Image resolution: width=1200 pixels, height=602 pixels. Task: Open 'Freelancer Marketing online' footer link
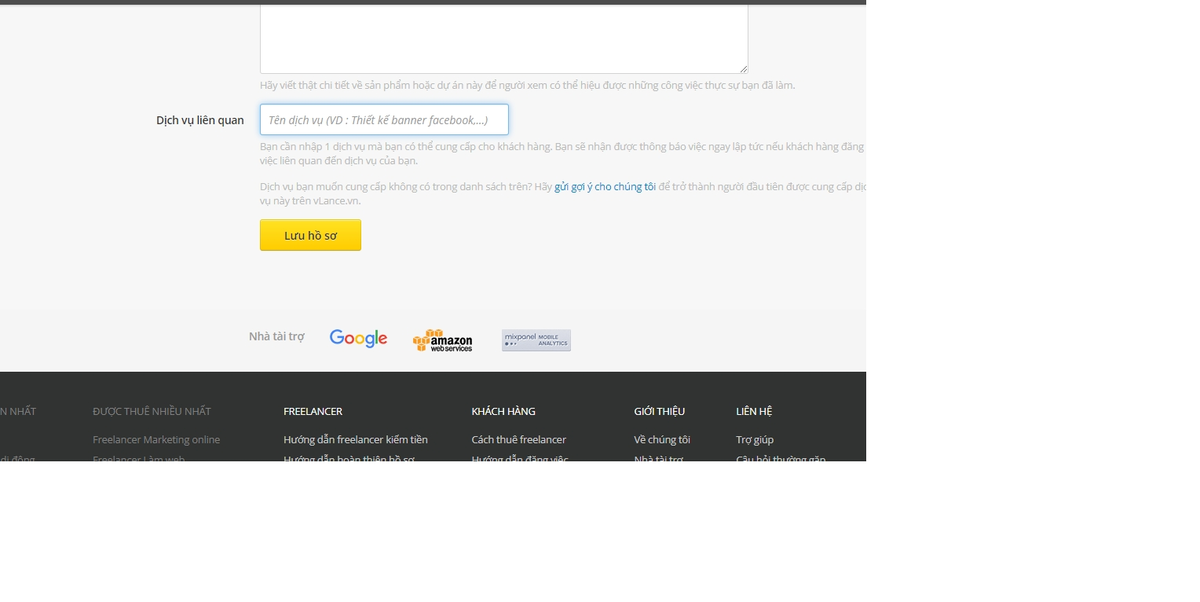[156, 440]
